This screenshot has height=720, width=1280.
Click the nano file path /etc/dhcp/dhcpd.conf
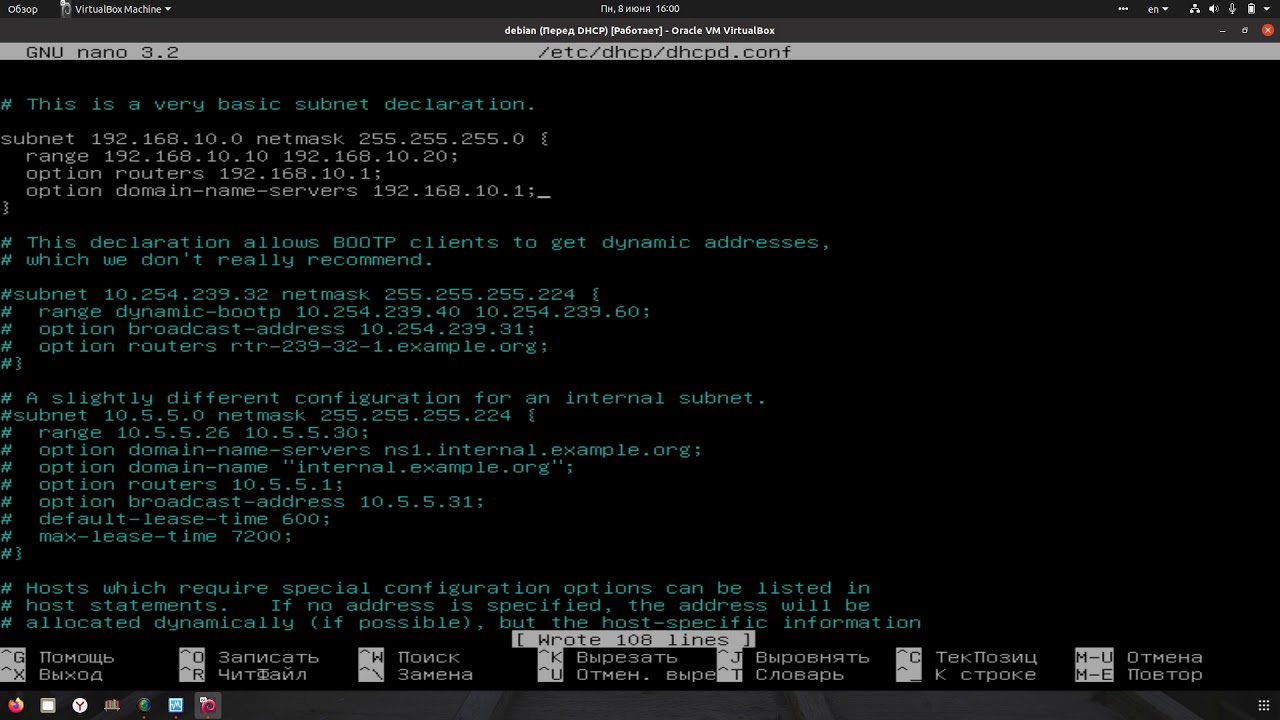[664, 52]
